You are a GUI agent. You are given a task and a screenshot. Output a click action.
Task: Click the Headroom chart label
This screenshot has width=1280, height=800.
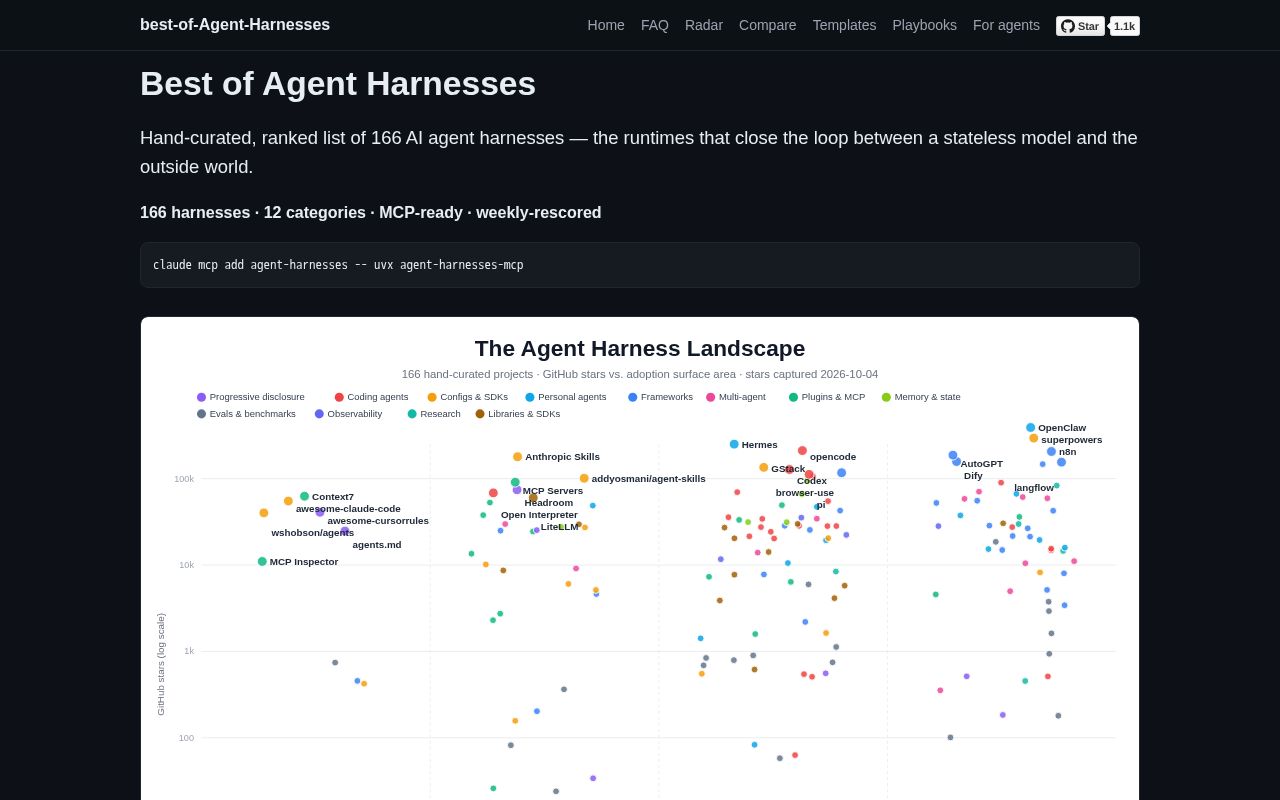pos(549,503)
